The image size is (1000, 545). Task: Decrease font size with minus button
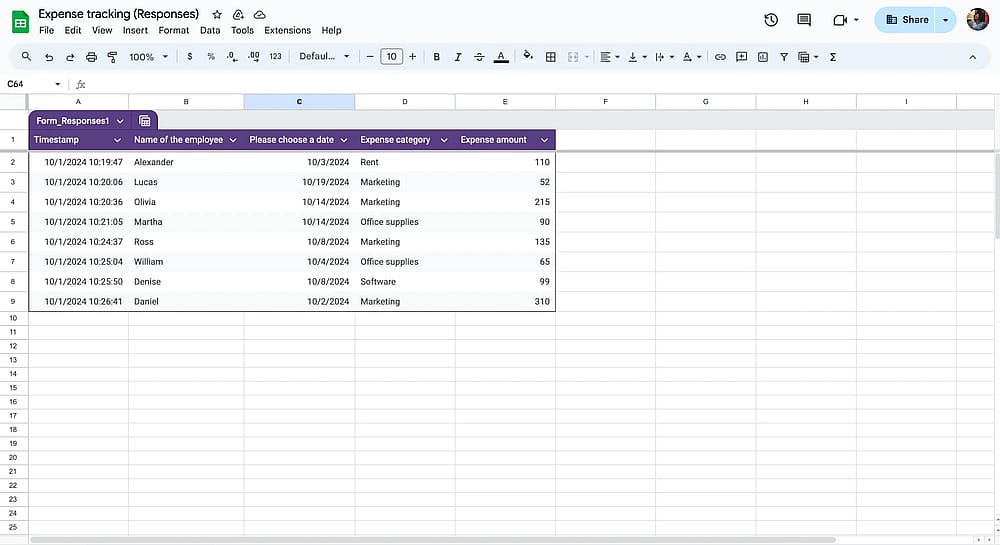(x=370, y=57)
